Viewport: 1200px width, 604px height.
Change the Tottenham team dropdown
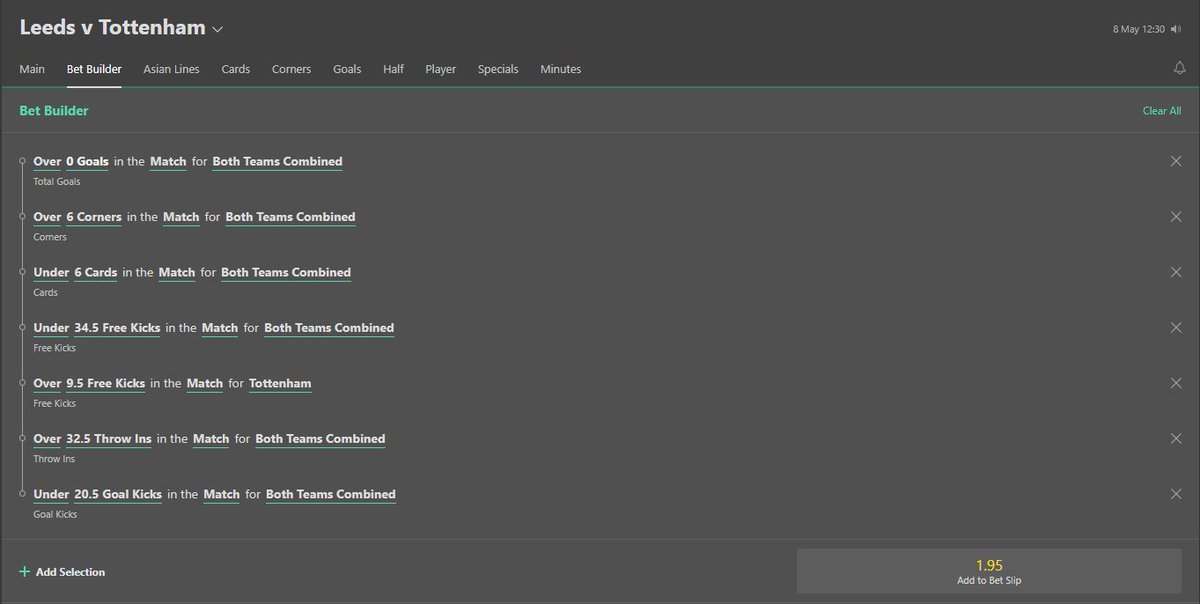(280, 383)
